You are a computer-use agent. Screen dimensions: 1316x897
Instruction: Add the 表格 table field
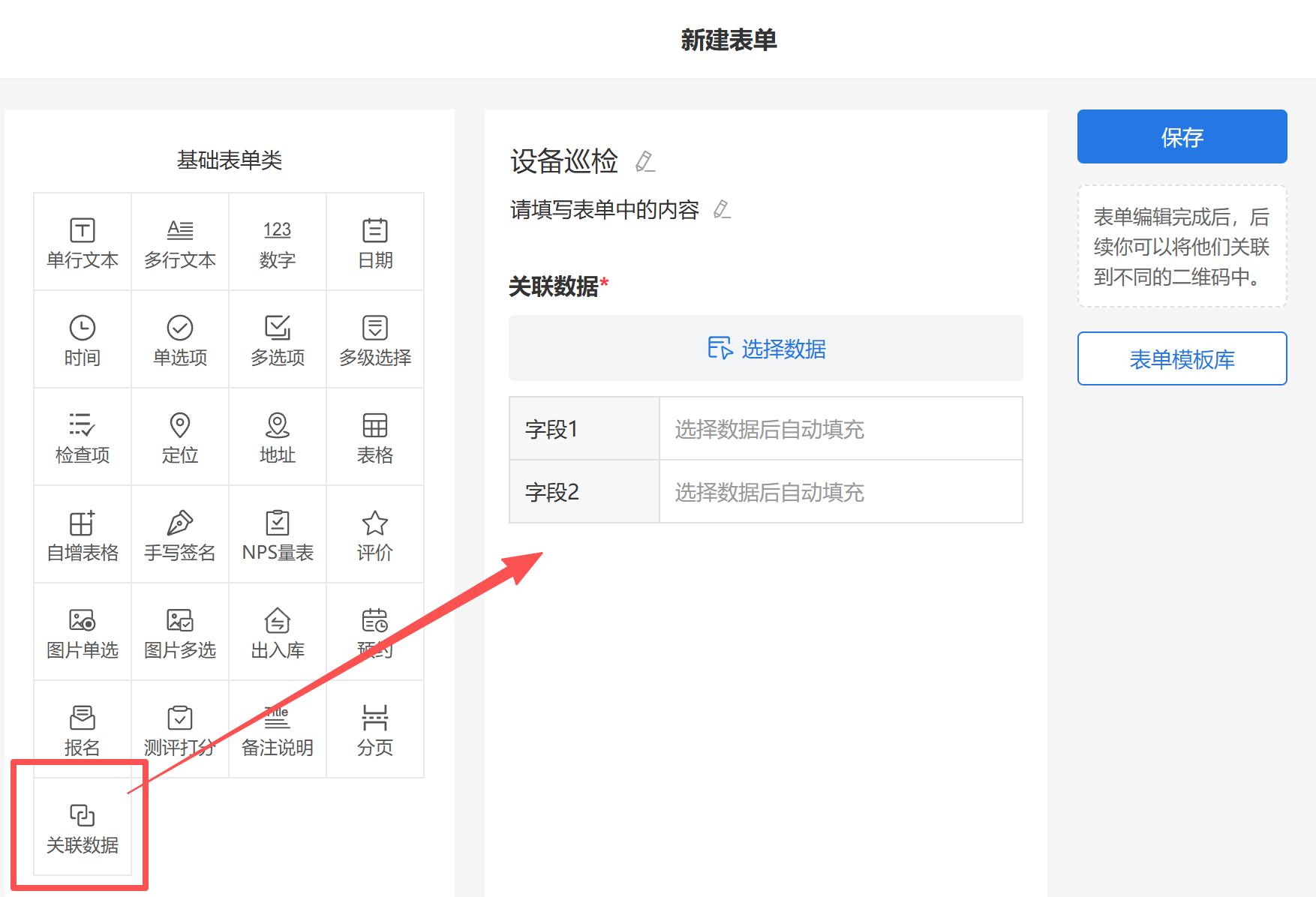pyautogui.click(x=375, y=436)
